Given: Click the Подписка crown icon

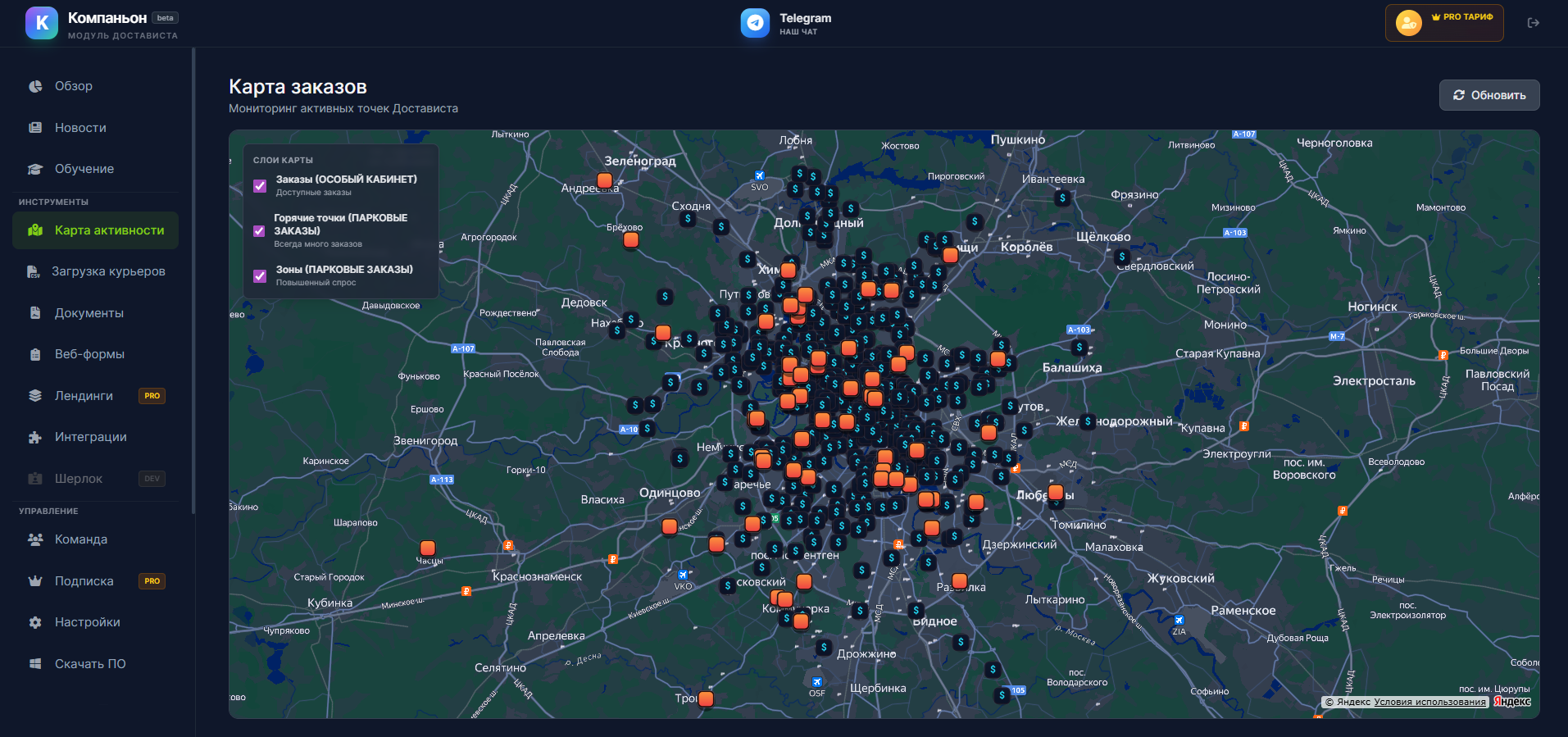Looking at the screenshot, I should pyautogui.click(x=35, y=581).
